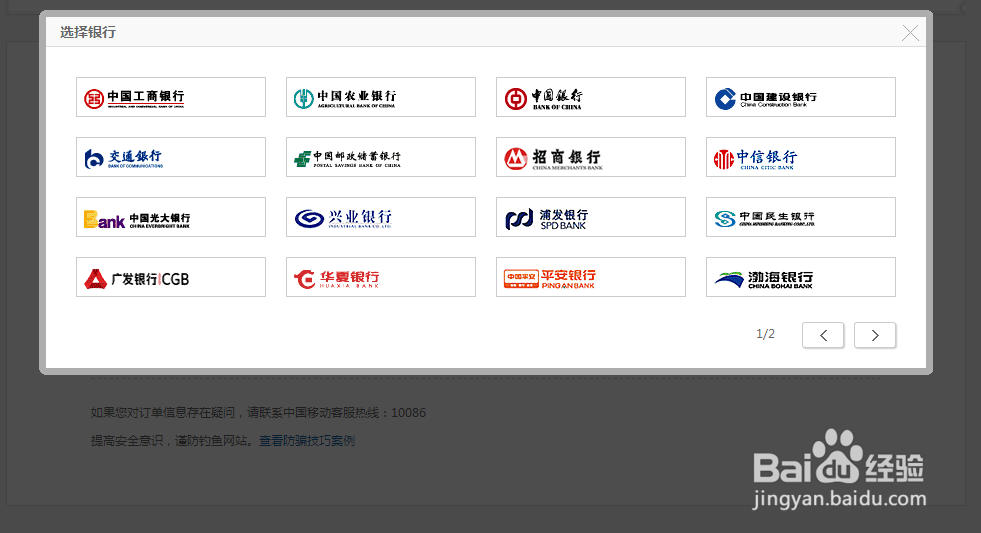Open 查看防骗技巧案例 link
981x533 pixels.
pyautogui.click(x=307, y=440)
